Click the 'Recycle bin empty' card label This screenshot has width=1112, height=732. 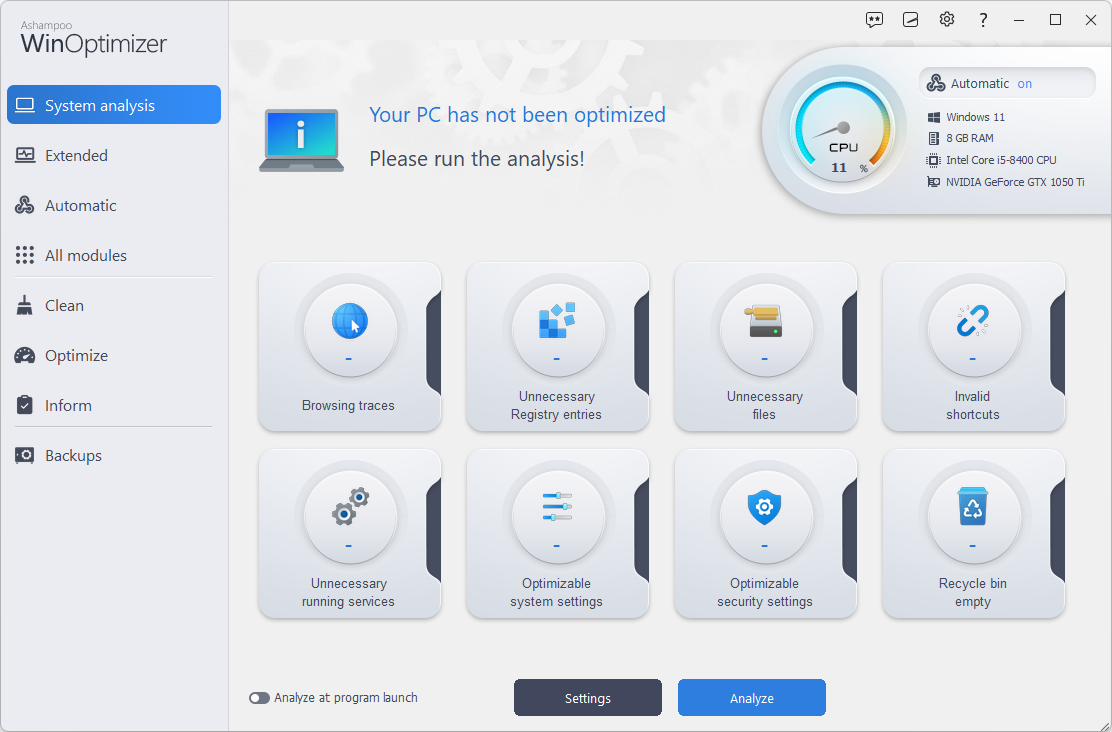[x=972, y=592]
